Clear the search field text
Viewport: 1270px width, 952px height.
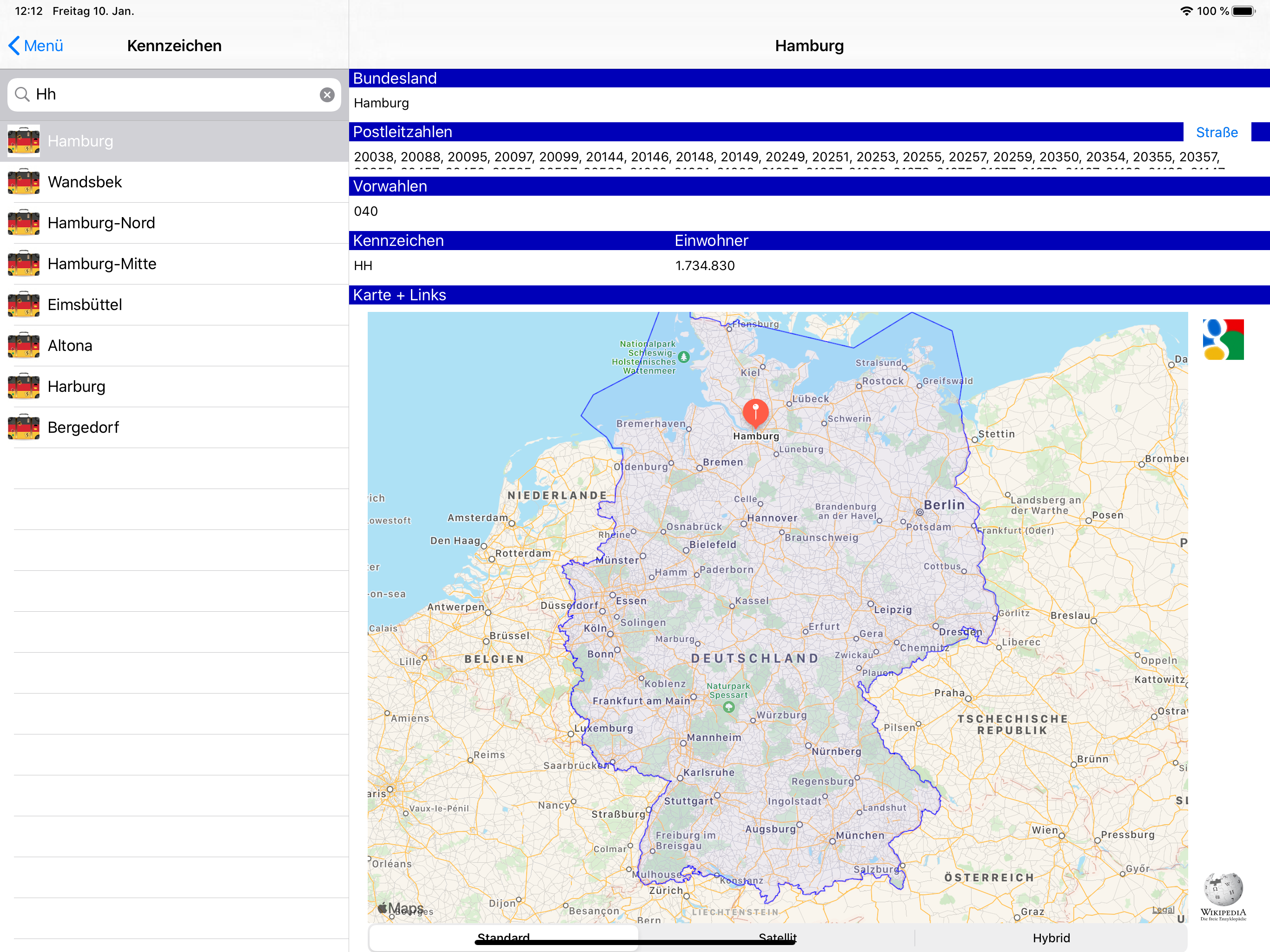(327, 95)
